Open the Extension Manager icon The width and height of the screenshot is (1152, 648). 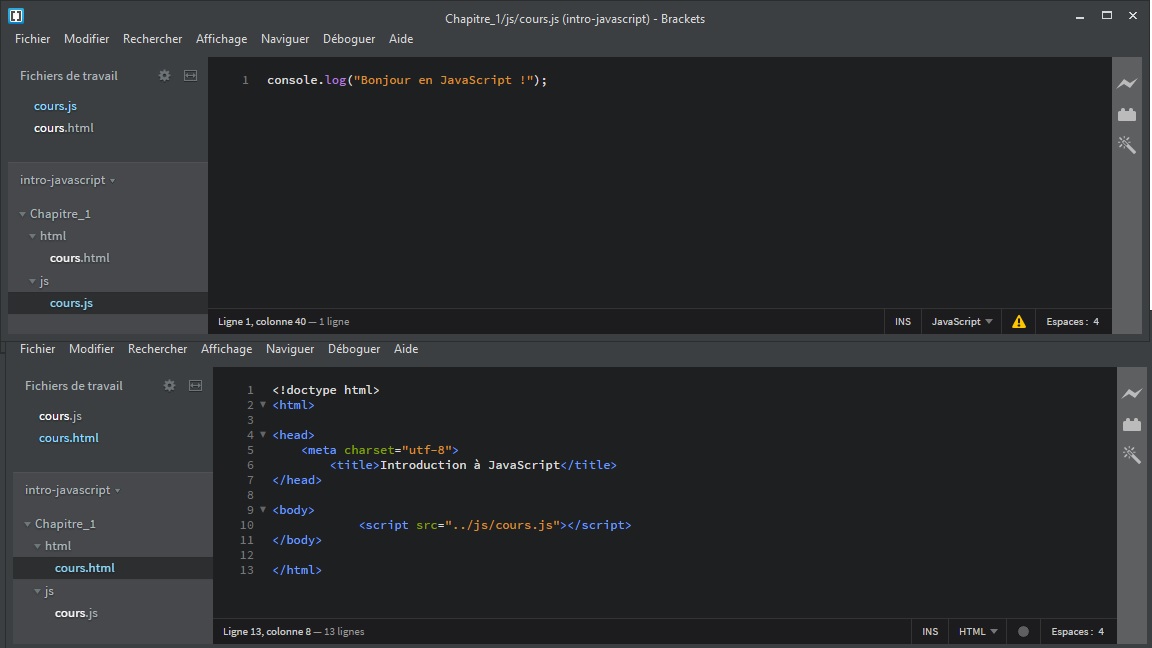click(x=1127, y=114)
